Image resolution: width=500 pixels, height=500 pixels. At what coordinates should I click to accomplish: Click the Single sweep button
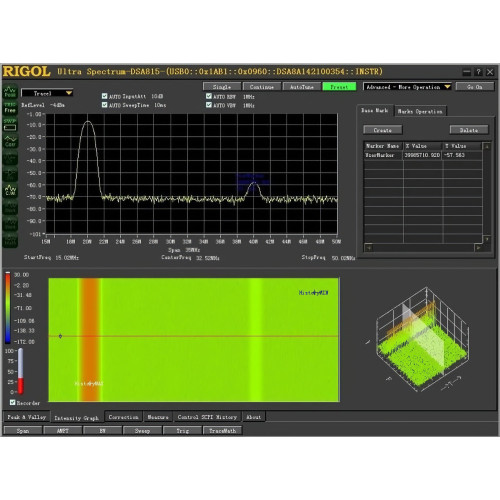pyautogui.click(x=222, y=87)
